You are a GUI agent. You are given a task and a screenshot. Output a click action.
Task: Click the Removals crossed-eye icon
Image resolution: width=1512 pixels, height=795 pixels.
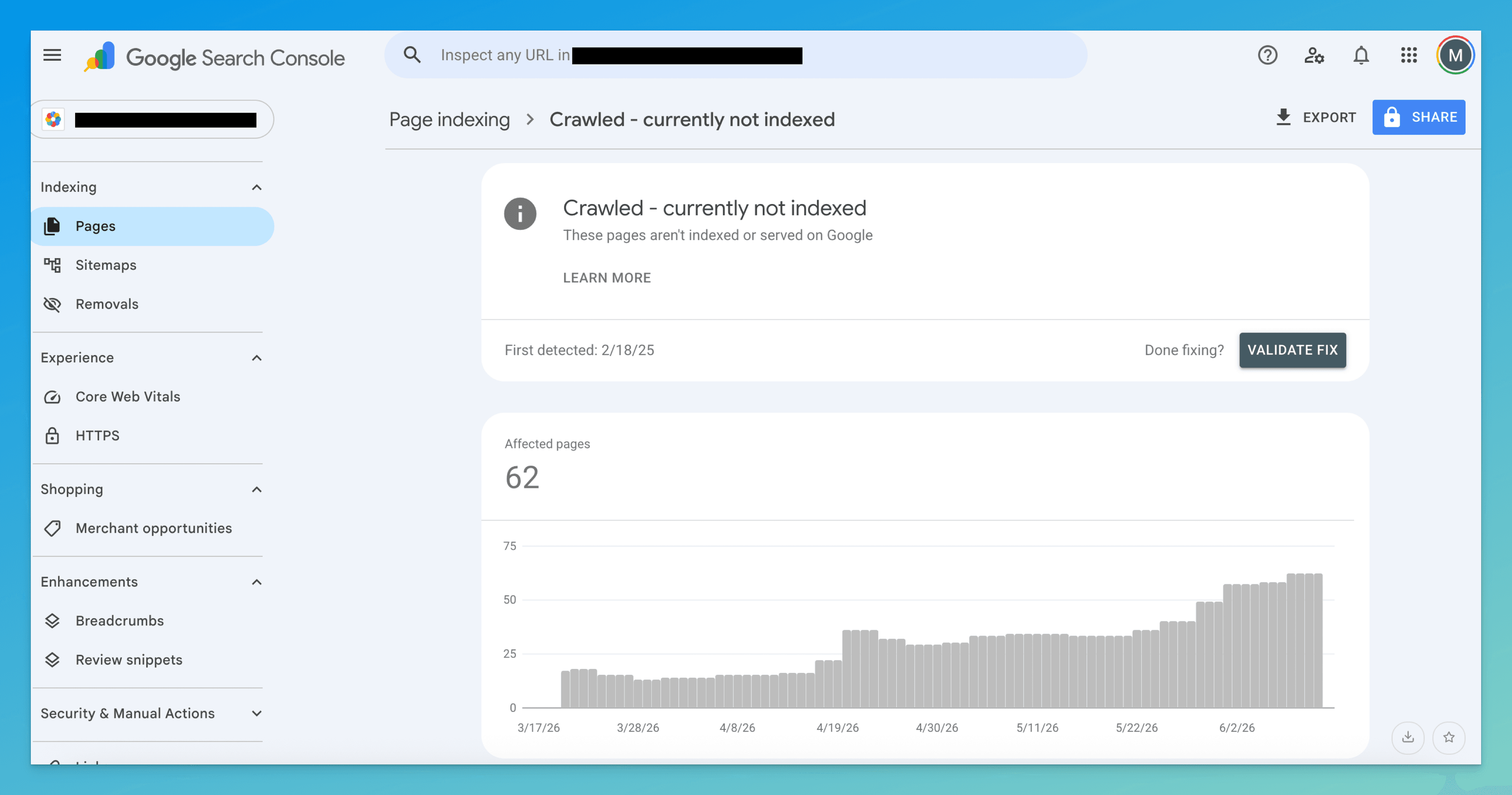coord(52,304)
